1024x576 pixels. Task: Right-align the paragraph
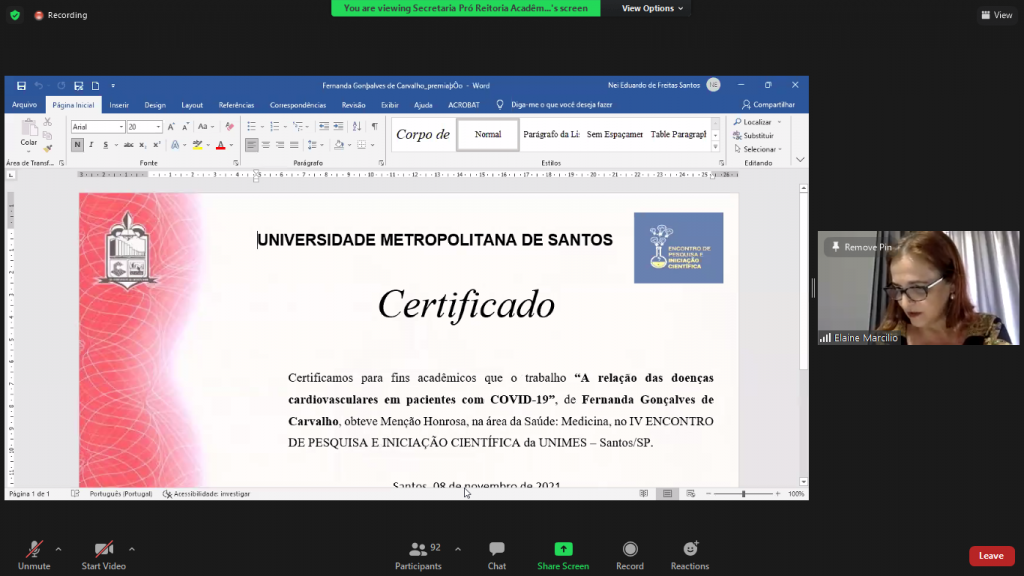point(280,145)
